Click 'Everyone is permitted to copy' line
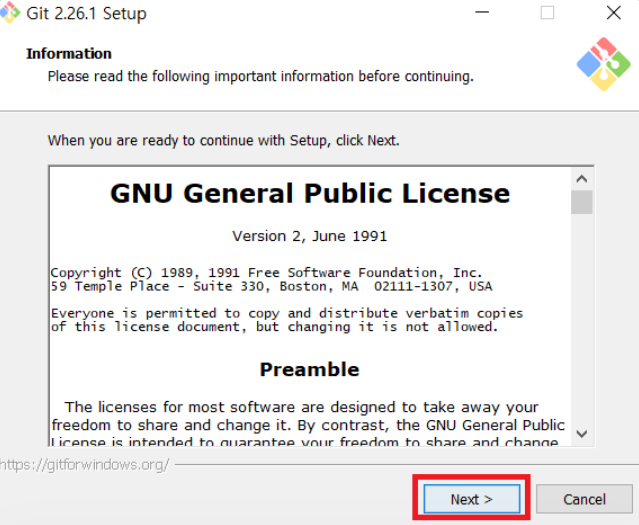 click(x=287, y=313)
